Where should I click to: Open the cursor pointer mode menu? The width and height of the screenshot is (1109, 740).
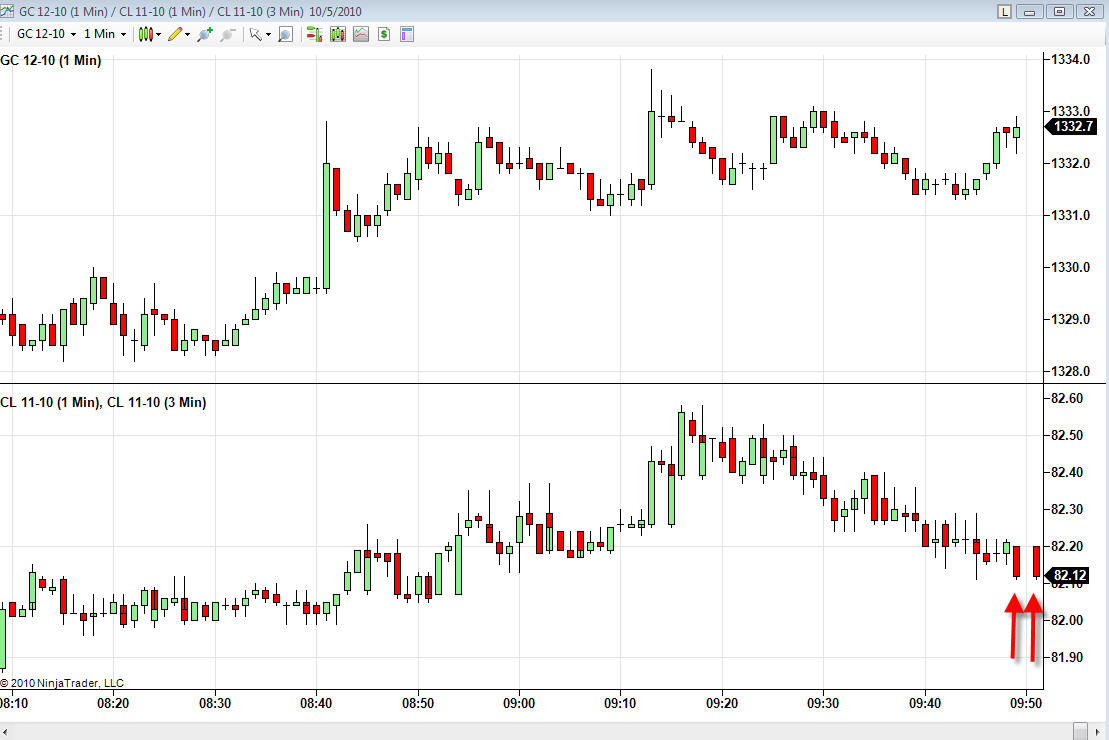point(260,34)
